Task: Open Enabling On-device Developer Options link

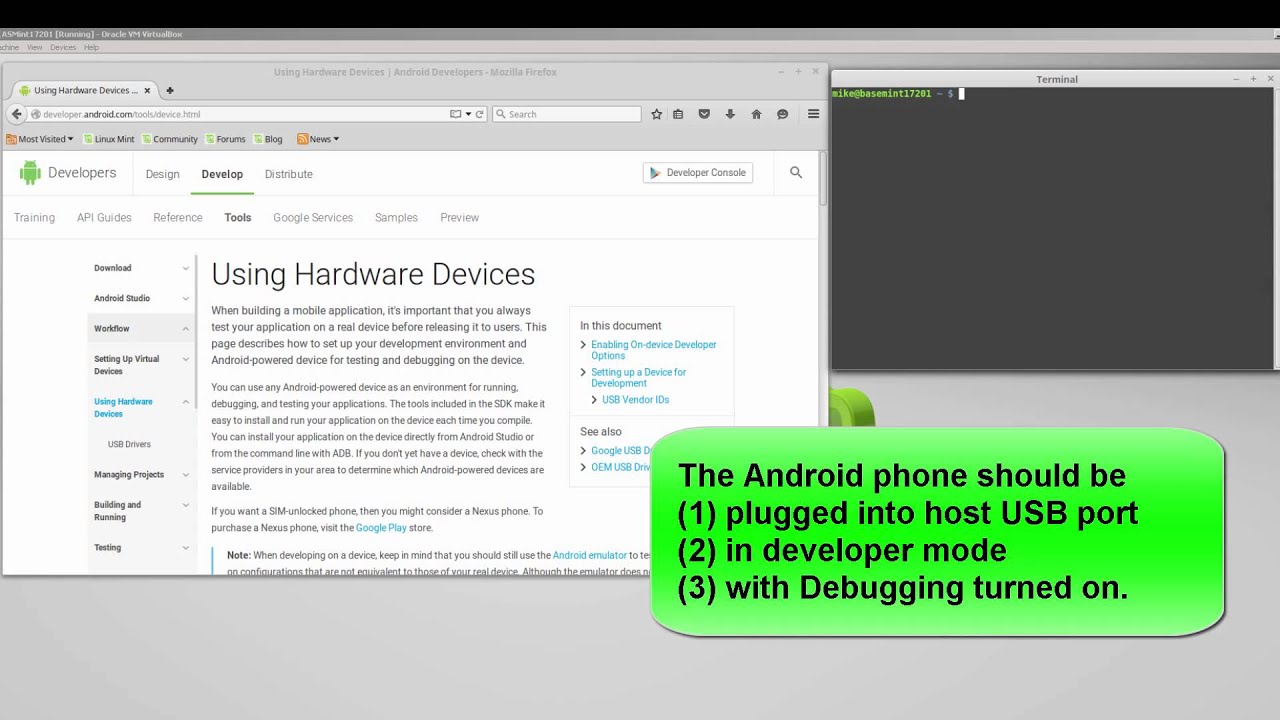Action: (x=654, y=350)
